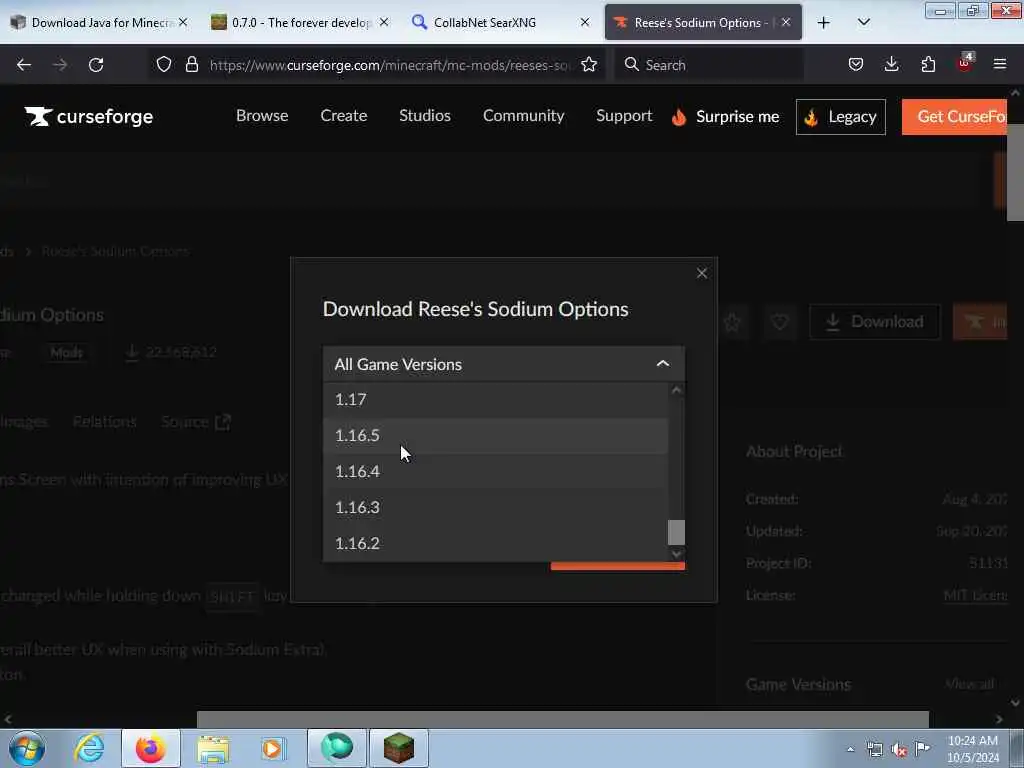This screenshot has height=768, width=1024.
Task: Click the dropdown list scroll-down arrow
Action: coord(676,554)
